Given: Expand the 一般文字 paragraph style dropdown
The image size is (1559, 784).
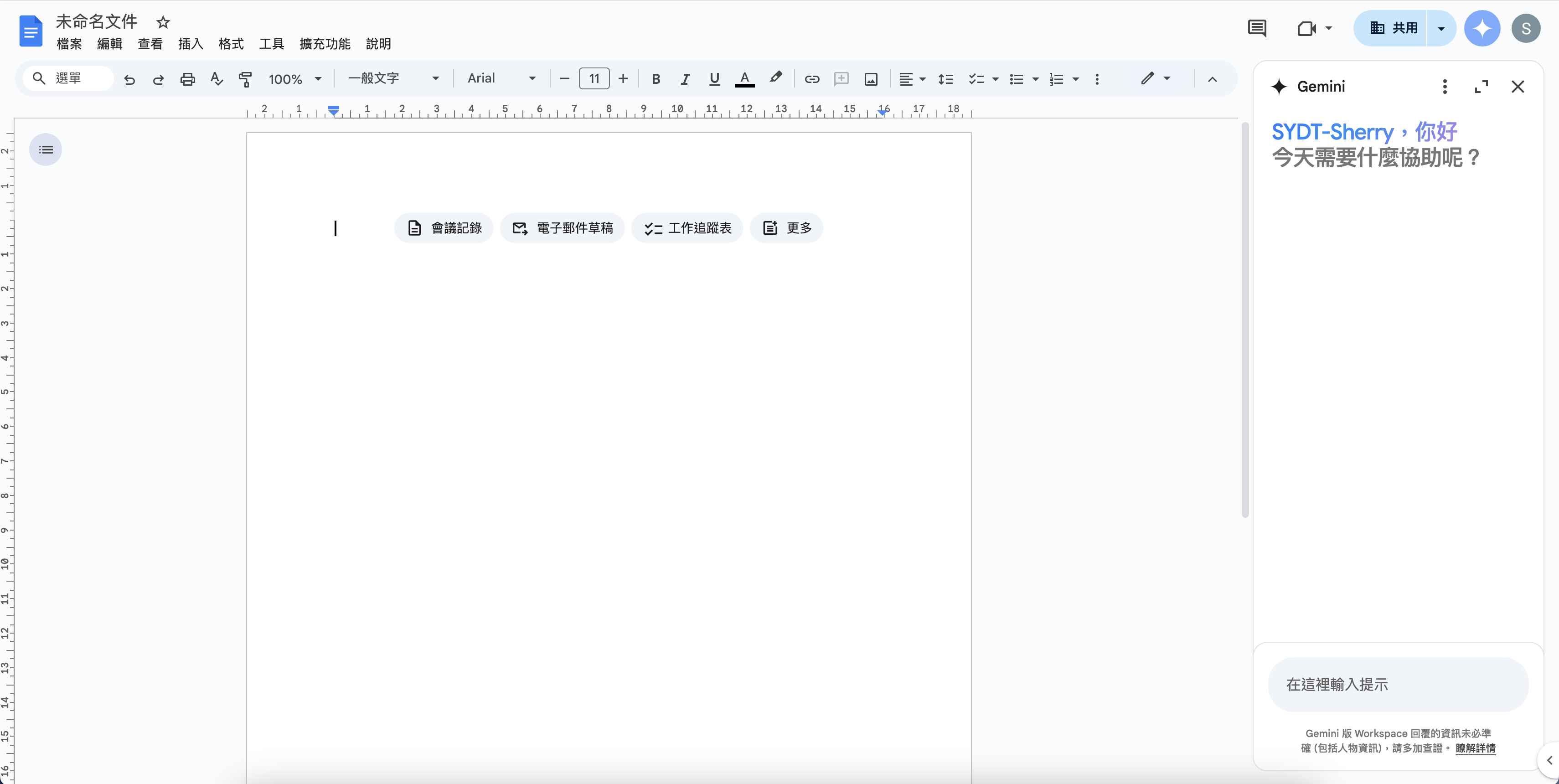Looking at the screenshot, I should [393, 79].
